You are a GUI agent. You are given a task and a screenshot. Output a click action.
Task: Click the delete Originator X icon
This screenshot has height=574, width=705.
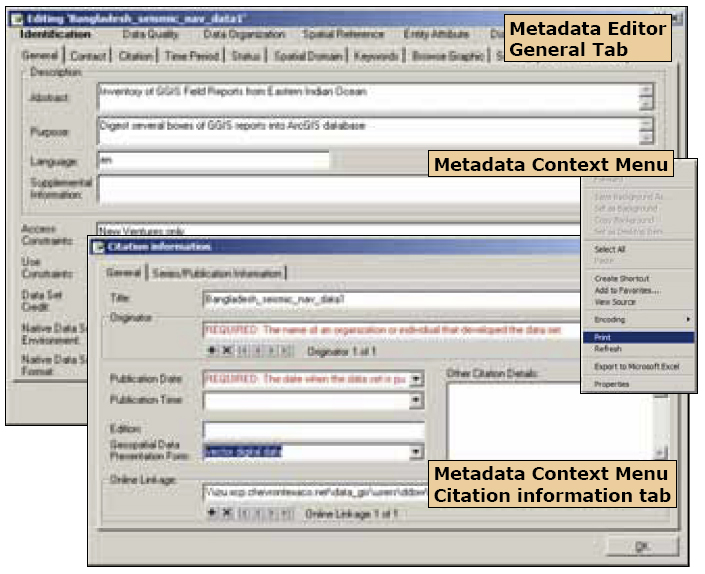[227, 351]
